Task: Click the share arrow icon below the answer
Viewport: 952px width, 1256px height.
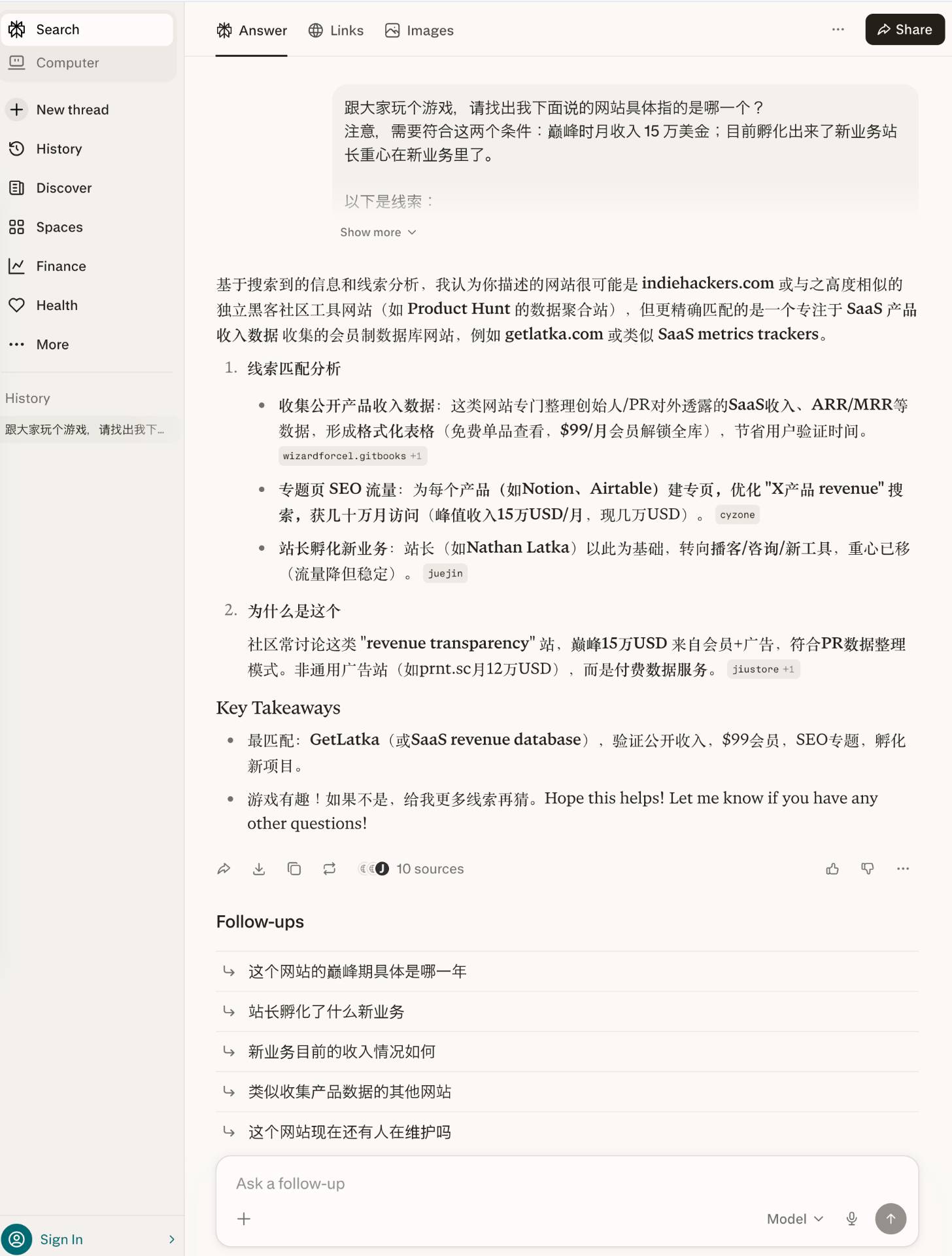Action: click(224, 869)
